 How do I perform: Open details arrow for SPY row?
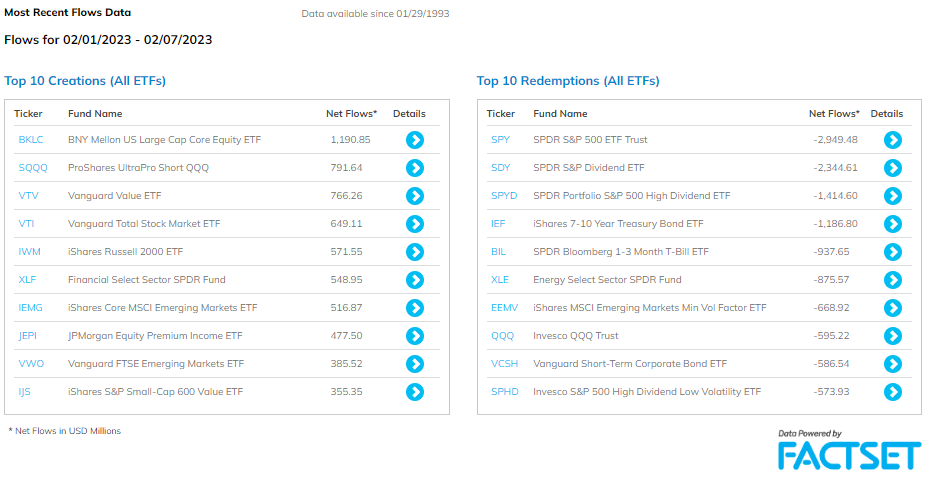click(x=893, y=140)
